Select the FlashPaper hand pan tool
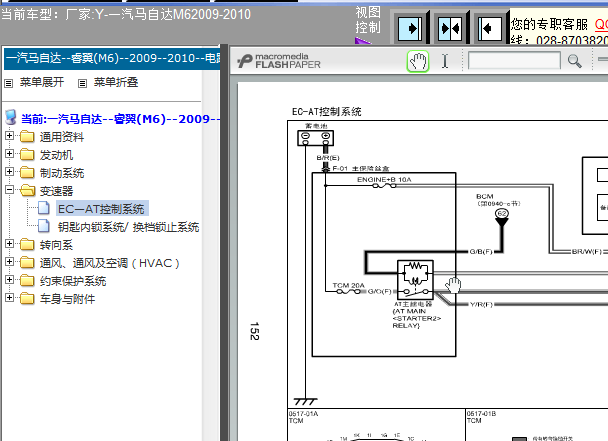 coord(418,61)
